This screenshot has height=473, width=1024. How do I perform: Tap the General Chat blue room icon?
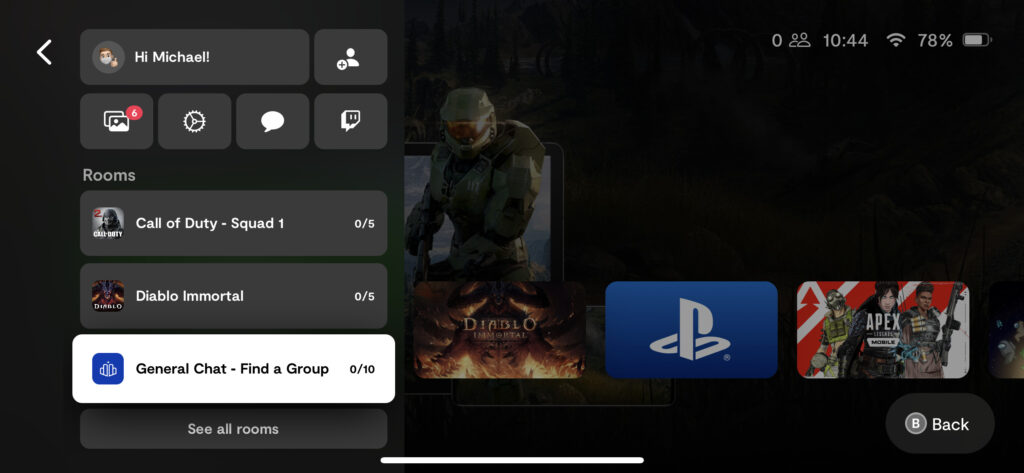click(x=108, y=369)
